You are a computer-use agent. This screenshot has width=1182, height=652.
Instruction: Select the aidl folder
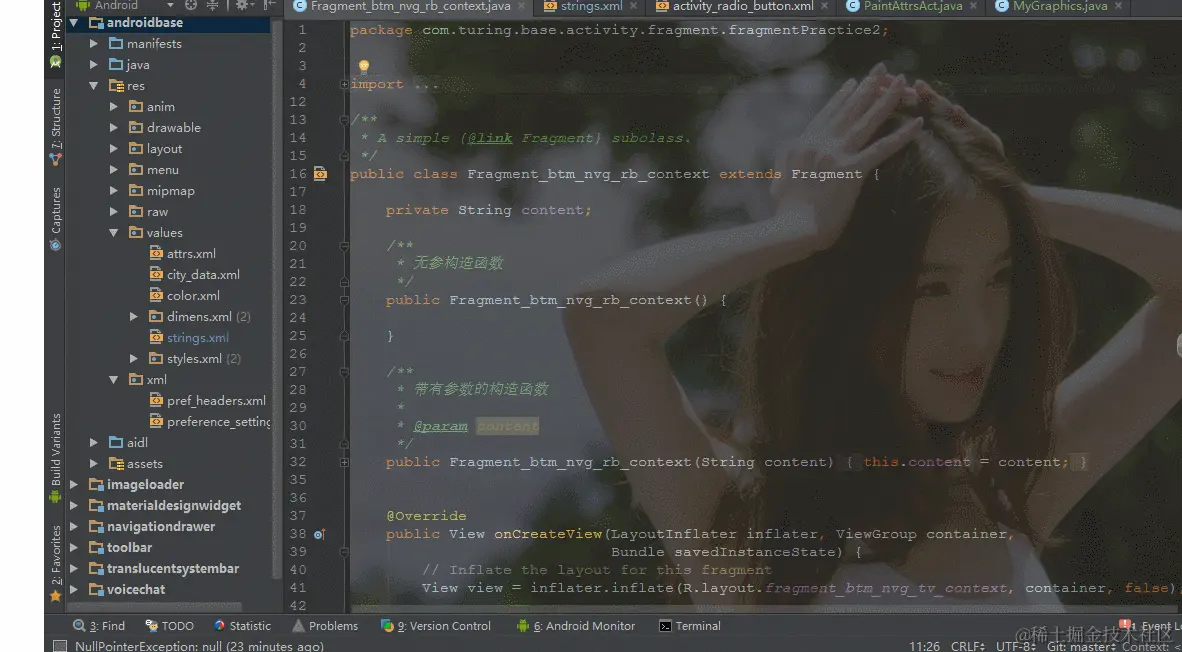pyautogui.click(x=128, y=442)
